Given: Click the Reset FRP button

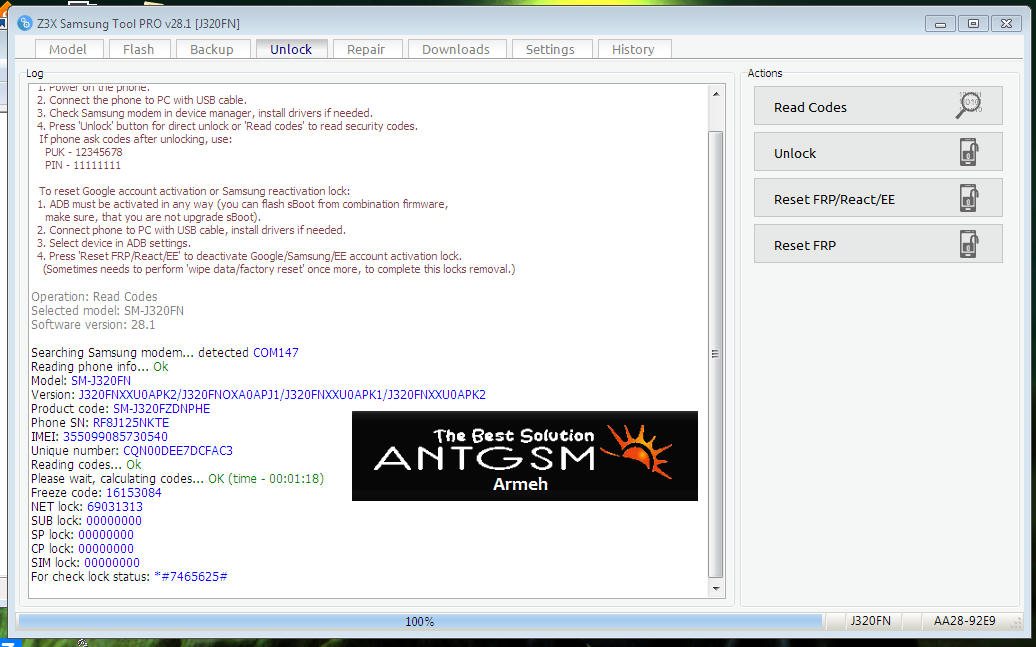Looking at the screenshot, I should [878, 244].
